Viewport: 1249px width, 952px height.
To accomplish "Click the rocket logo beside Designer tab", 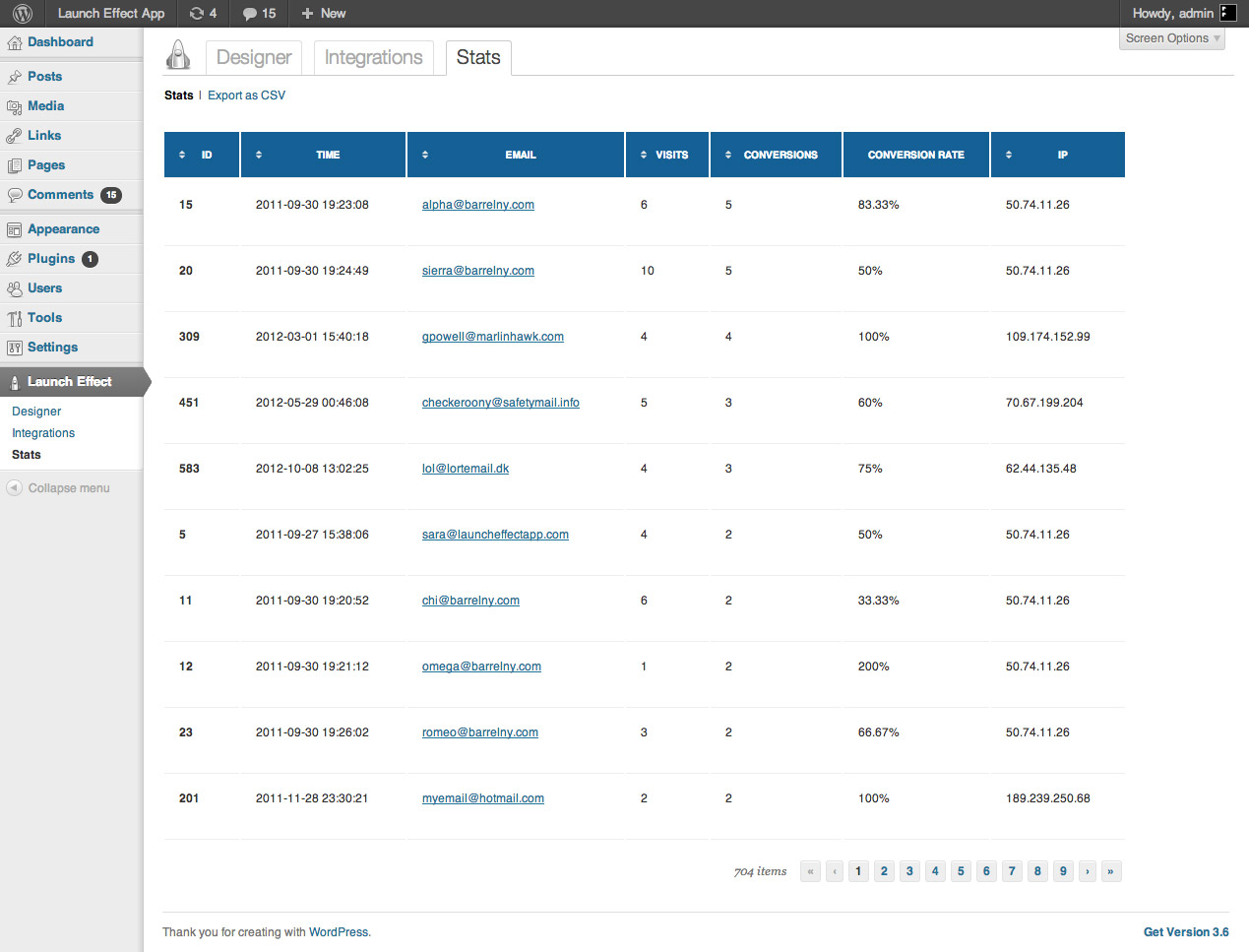I will point(178,55).
